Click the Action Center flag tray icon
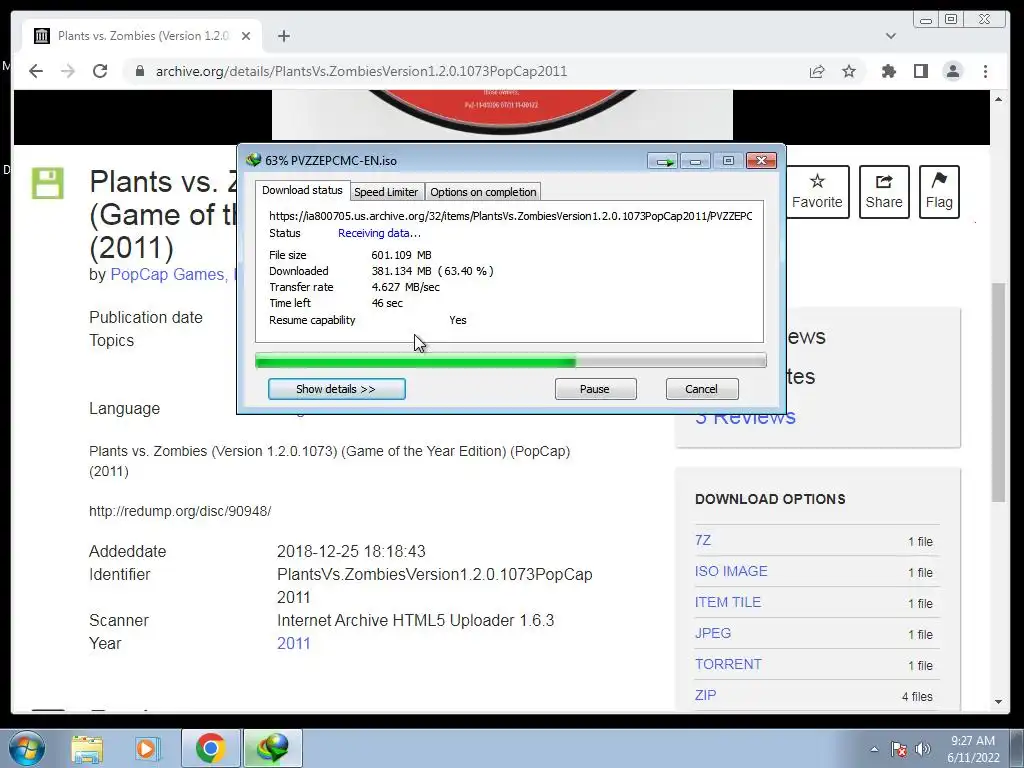The height and width of the screenshot is (768, 1024). pyautogui.click(x=899, y=749)
